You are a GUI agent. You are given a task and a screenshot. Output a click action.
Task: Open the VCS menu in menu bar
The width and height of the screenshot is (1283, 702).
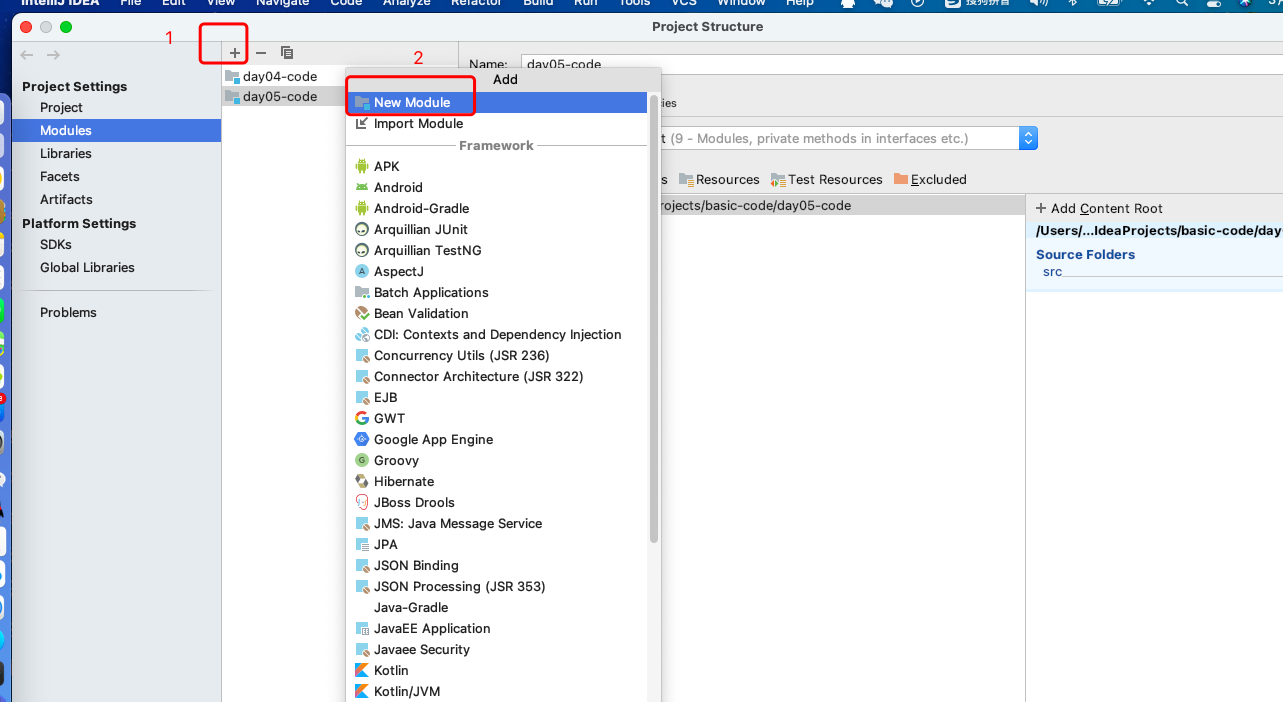tap(684, 3)
